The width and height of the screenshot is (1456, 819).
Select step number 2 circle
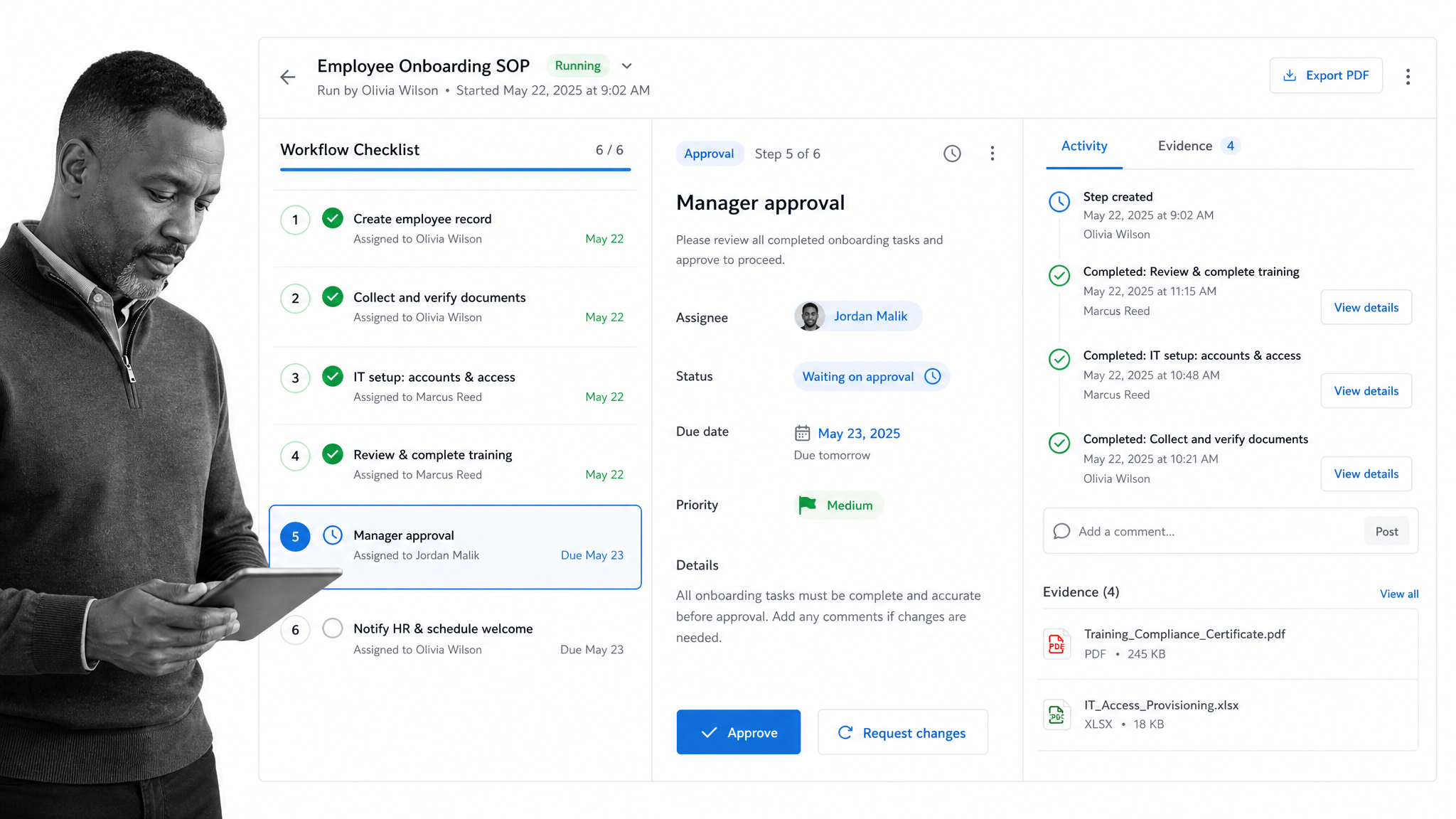(x=295, y=299)
